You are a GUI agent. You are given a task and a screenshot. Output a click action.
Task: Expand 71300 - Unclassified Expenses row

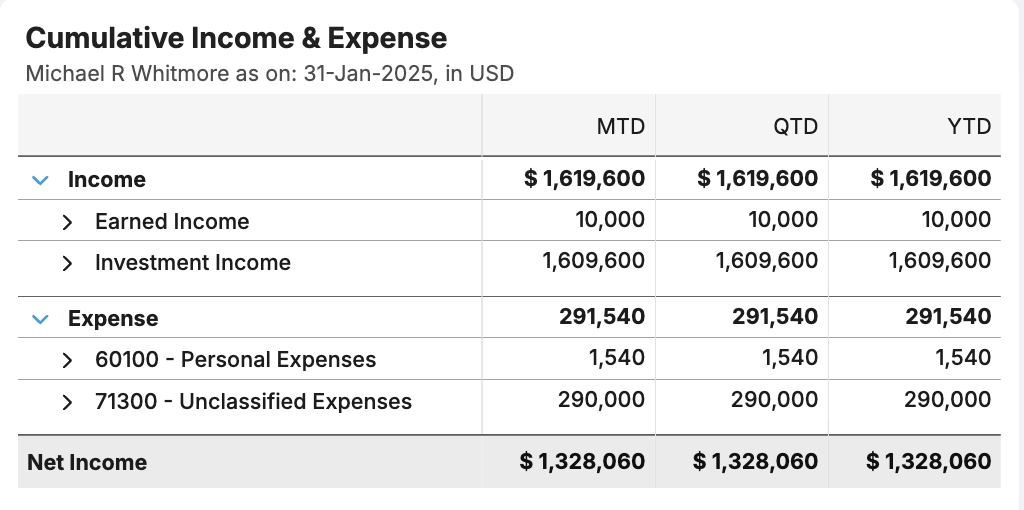67,402
